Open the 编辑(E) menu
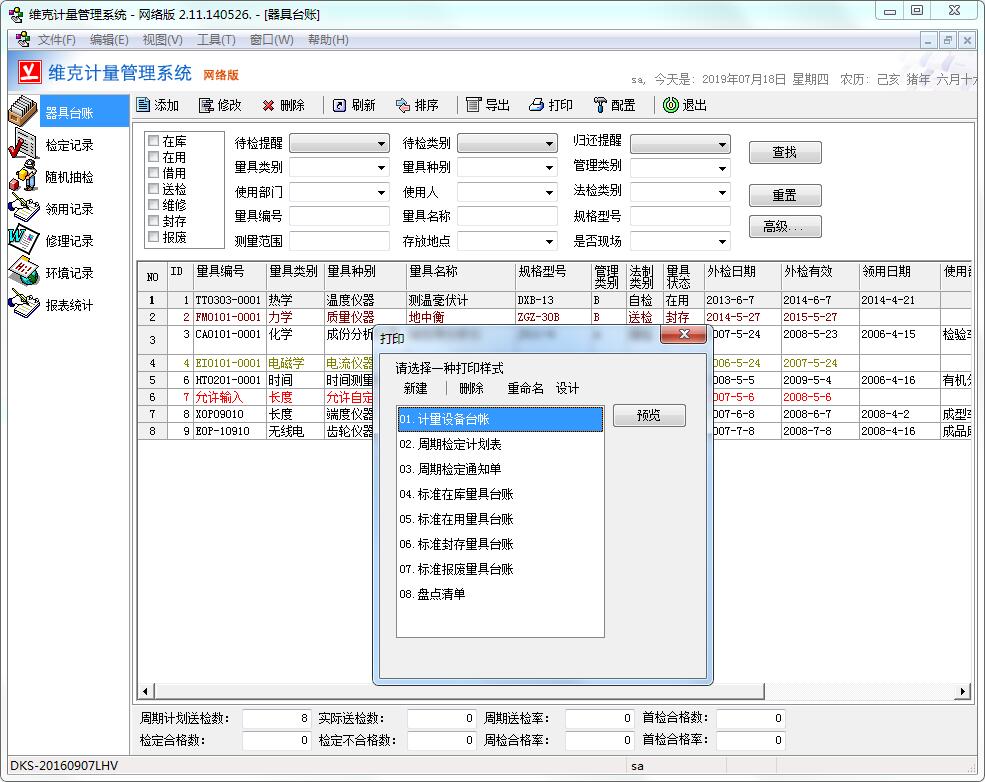This screenshot has width=985, height=782. (109, 40)
